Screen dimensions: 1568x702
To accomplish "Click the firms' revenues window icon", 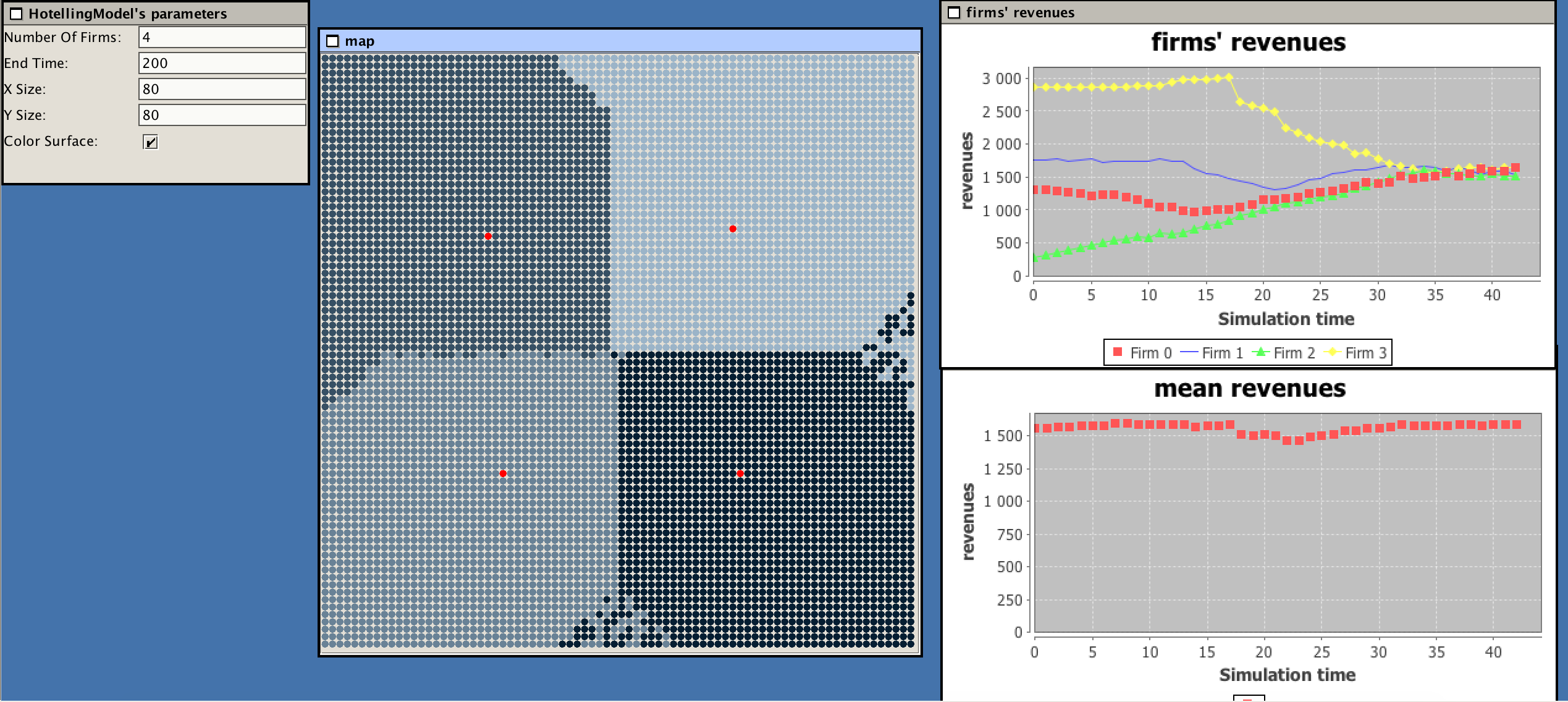I will point(955,12).
